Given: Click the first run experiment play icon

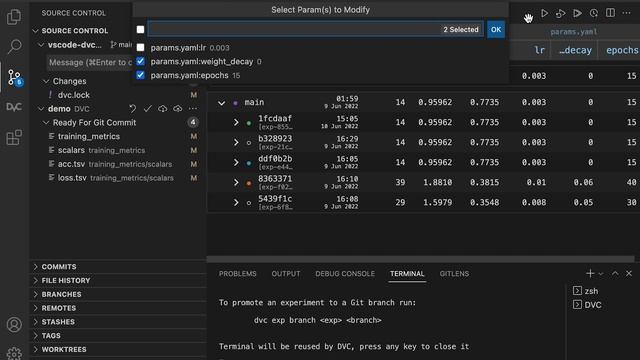Looking at the screenshot, I should [x=544, y=13].
